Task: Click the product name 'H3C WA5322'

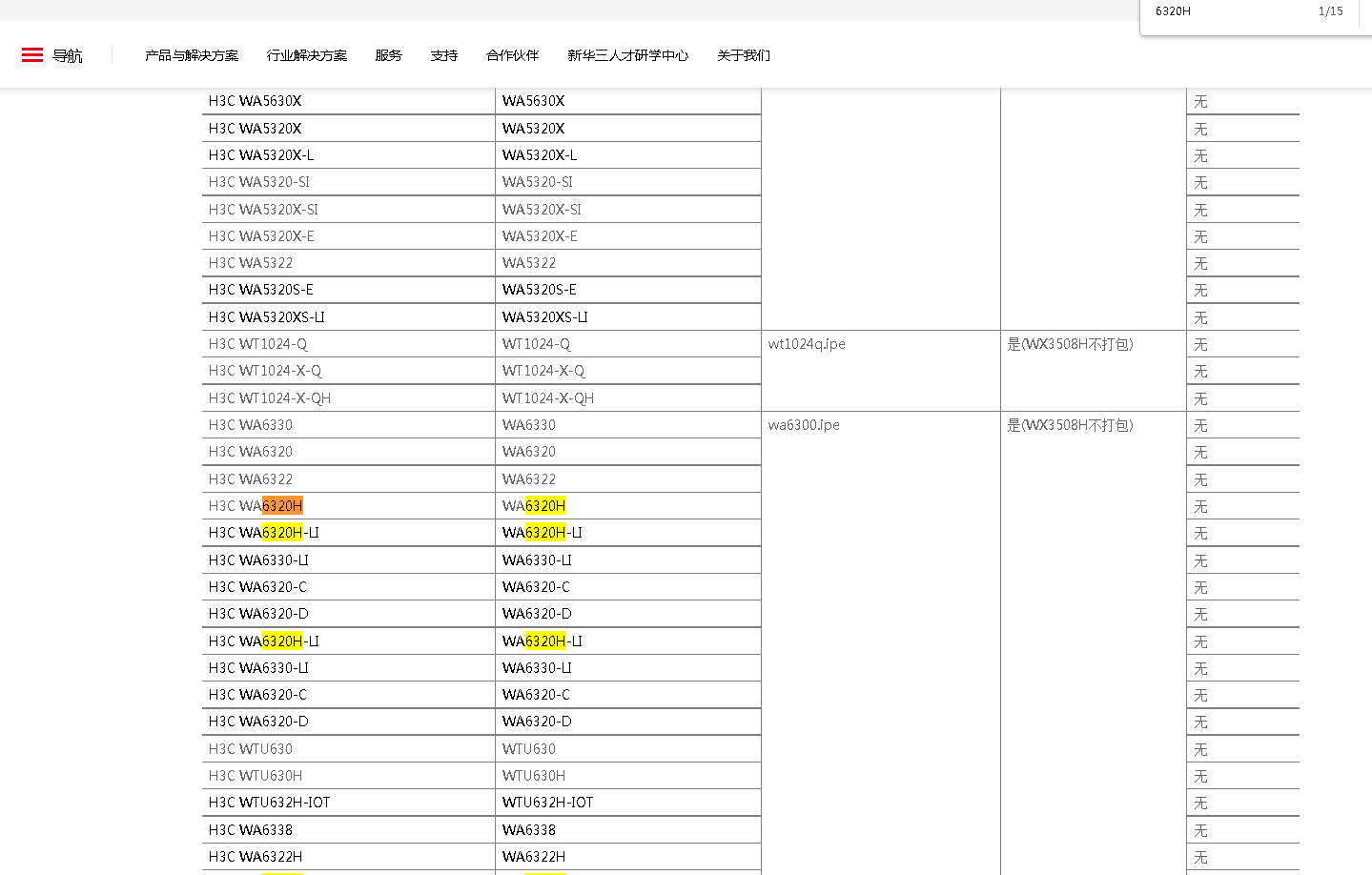Action: (251, 263)
